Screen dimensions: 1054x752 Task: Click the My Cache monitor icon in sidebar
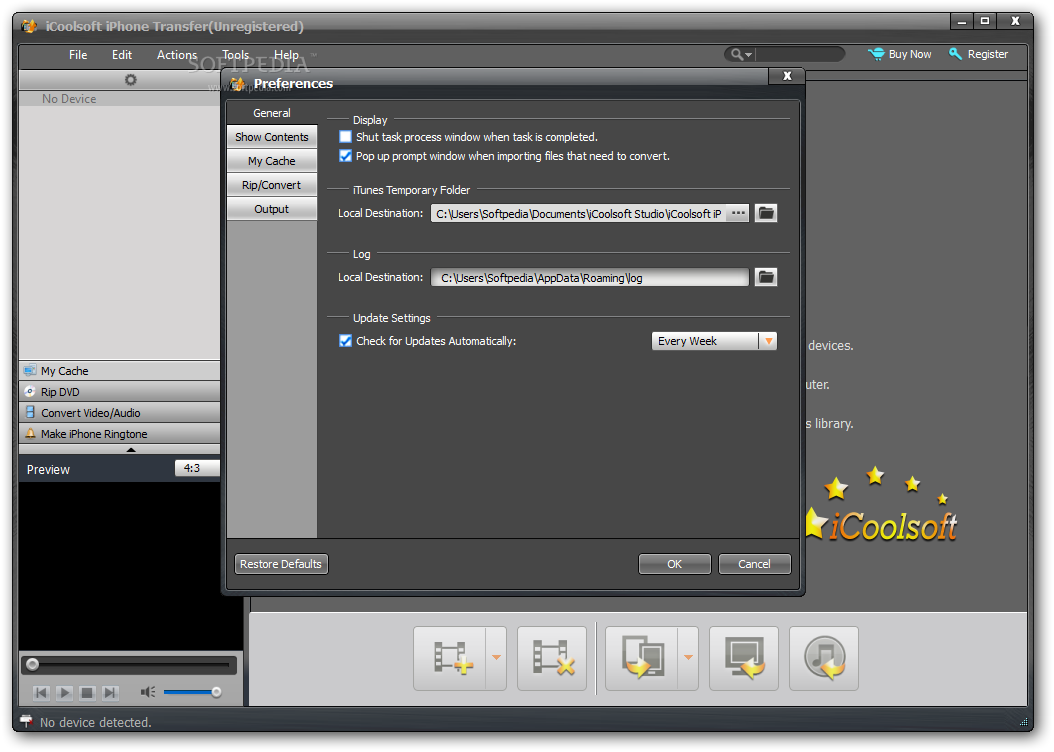click(30, 370)
